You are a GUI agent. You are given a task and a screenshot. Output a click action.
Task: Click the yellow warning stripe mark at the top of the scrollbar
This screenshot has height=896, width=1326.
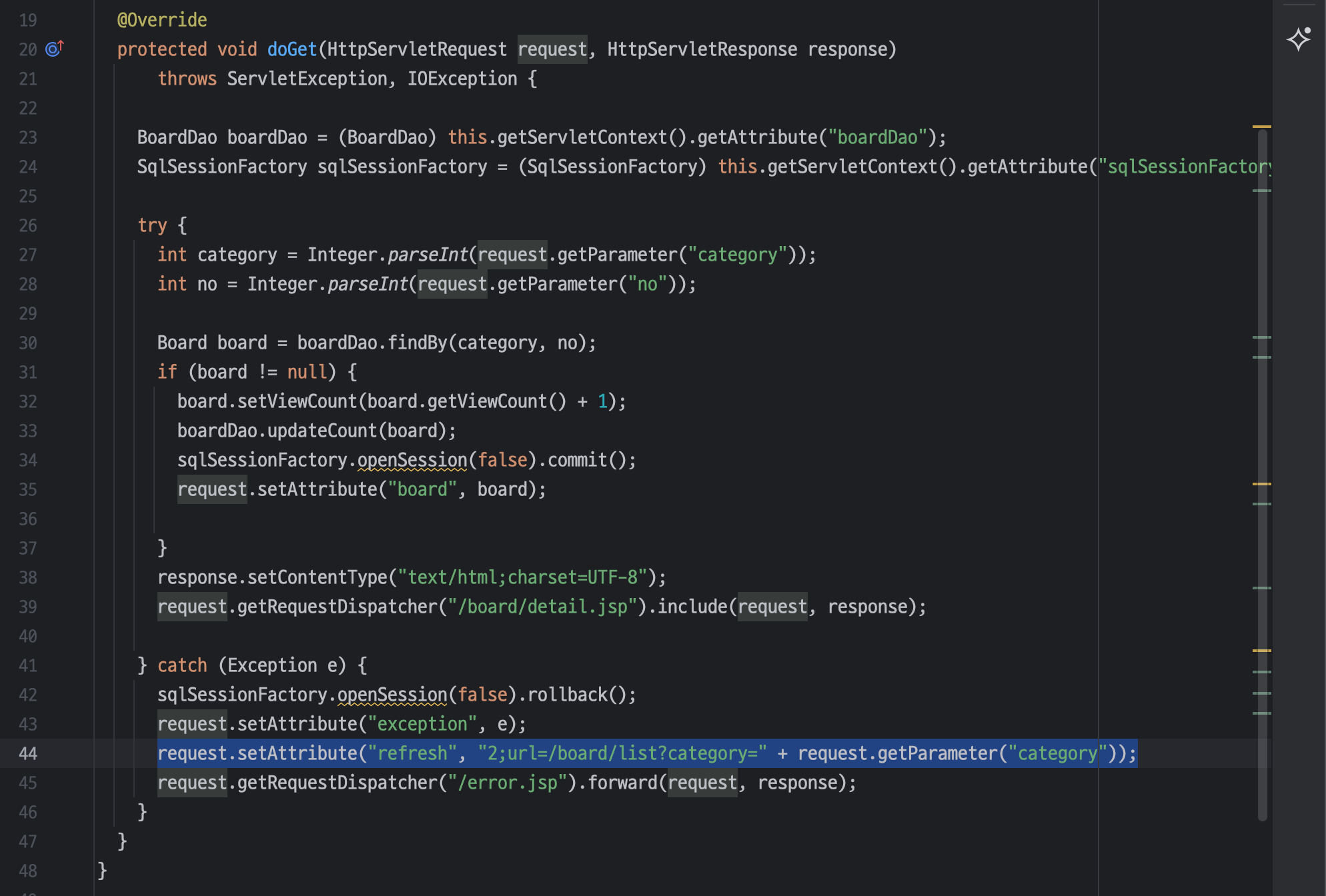tap(1262, 126)
